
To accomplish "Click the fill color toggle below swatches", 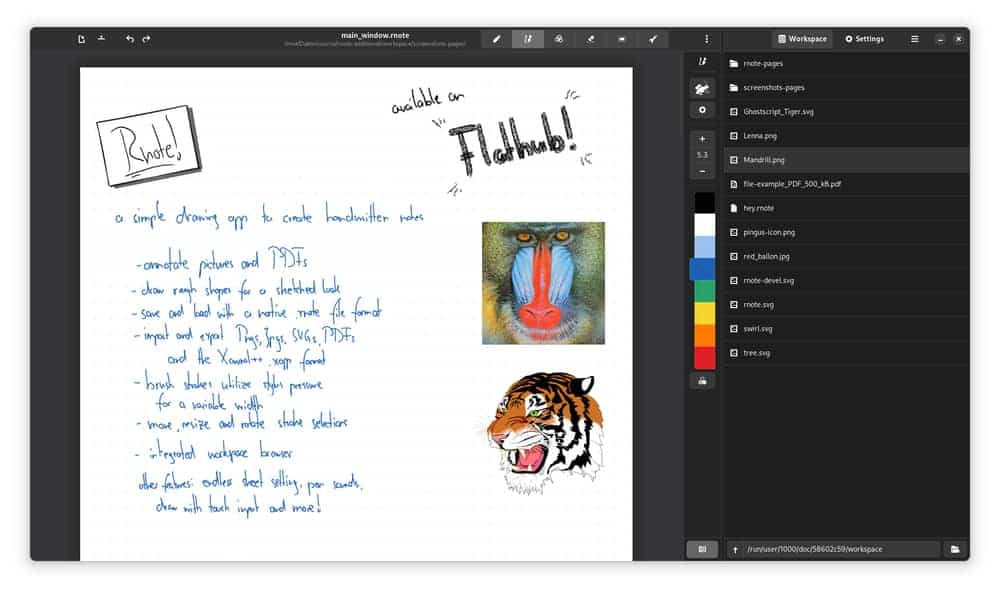I will [x=702, y=381].
